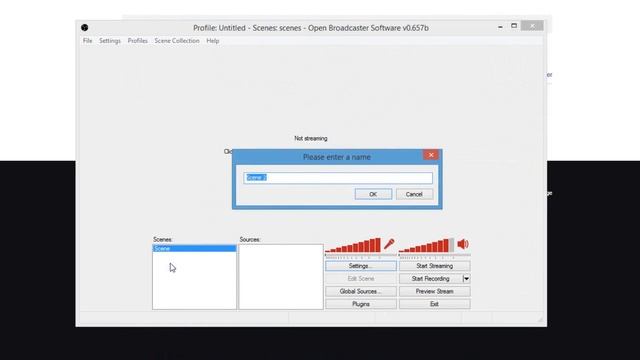Click the OBS app icon in the title bar
Image resolution: width=640 pixels, height=360 pixels.
[84, 28]
